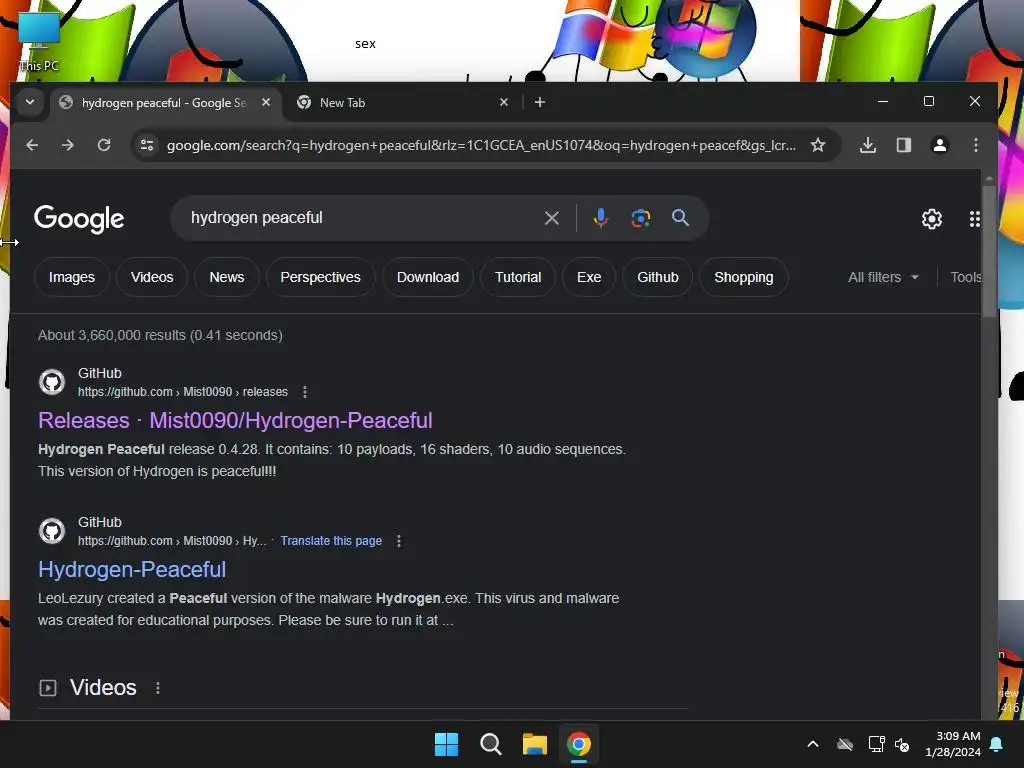Open options menu for Releases GitHub result
The height and width of the screenshot is (768, 1024).
pyautogui.click(x=305, y=392)
